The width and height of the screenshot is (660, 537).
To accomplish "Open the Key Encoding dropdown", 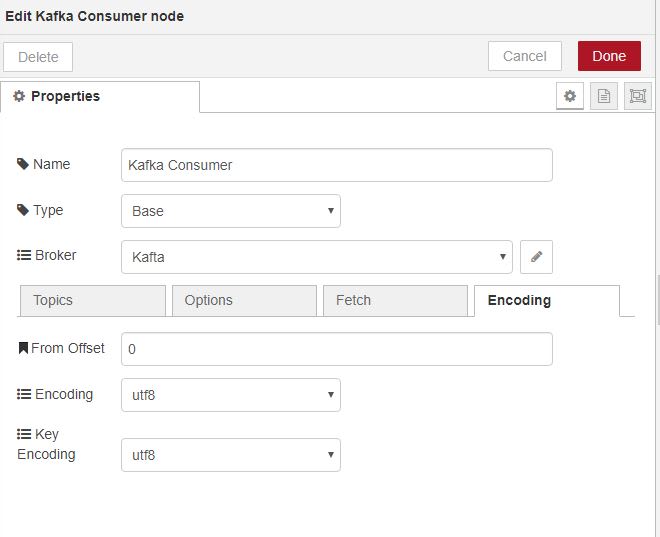I will click(231, 455).
